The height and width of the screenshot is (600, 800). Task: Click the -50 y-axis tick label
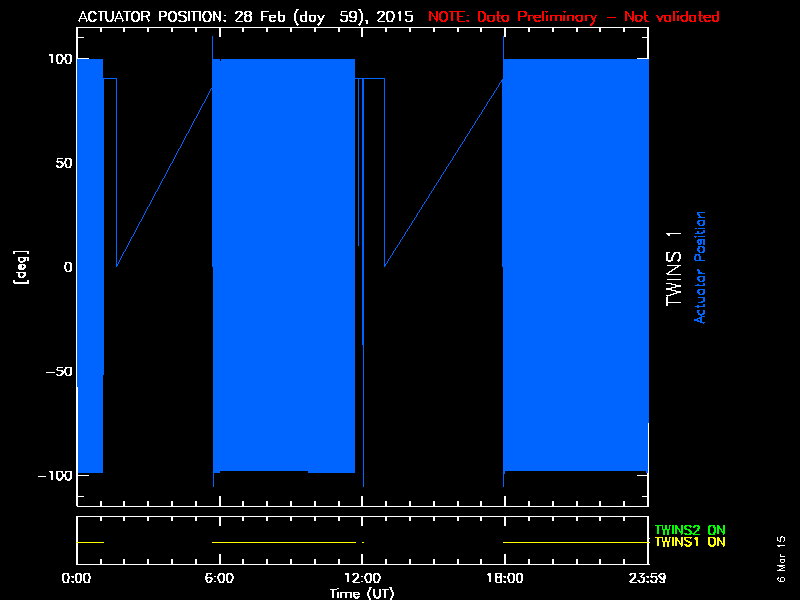point(58,371)
